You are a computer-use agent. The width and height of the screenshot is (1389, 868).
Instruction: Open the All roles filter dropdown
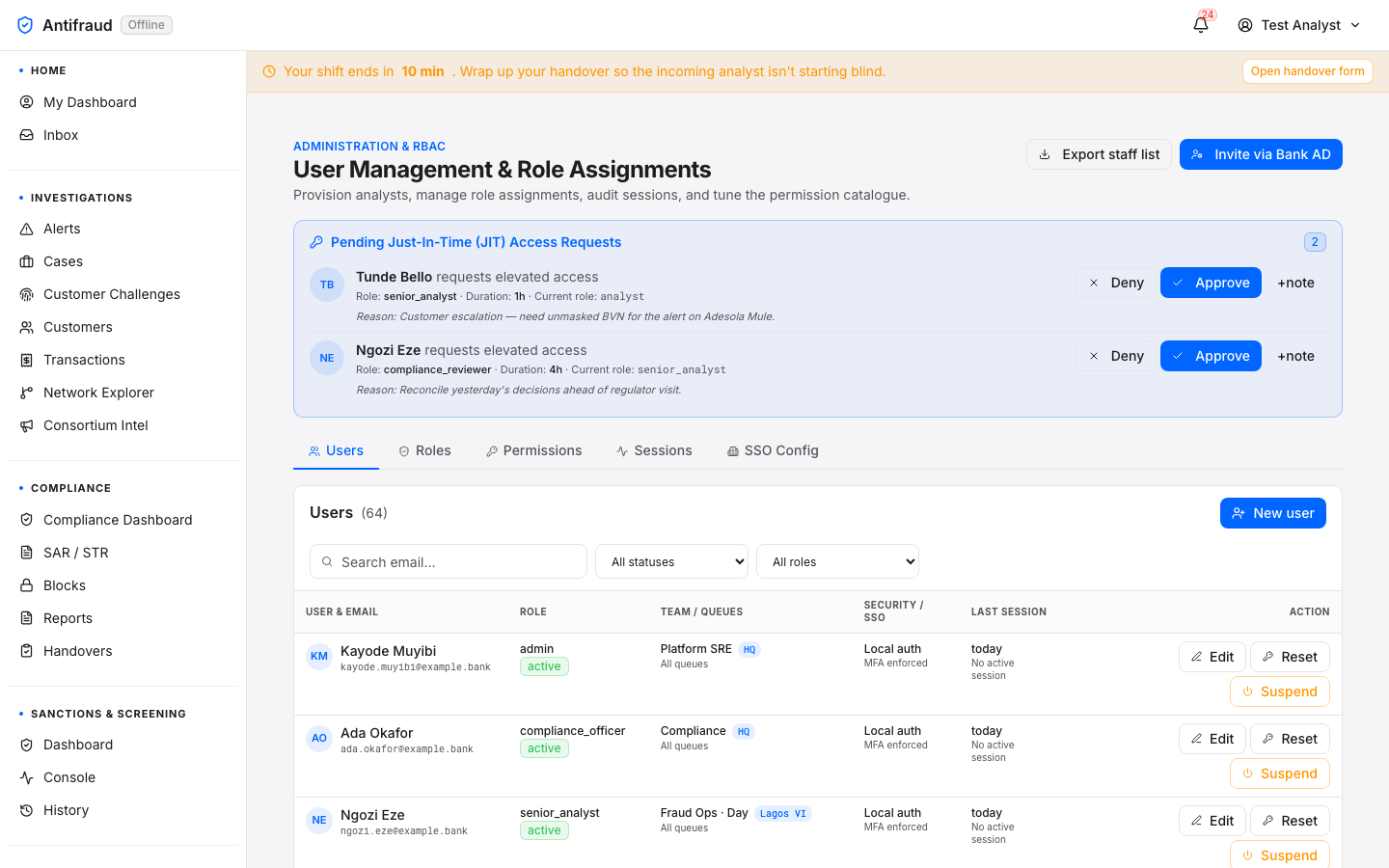pos(838,561)
